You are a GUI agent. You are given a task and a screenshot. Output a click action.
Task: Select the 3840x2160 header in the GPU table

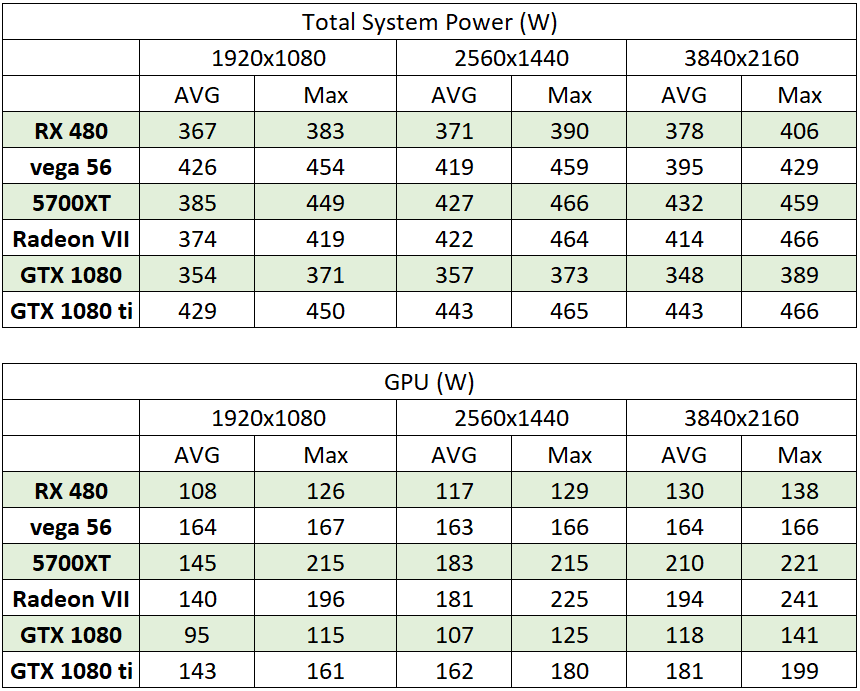pos(742,418)
